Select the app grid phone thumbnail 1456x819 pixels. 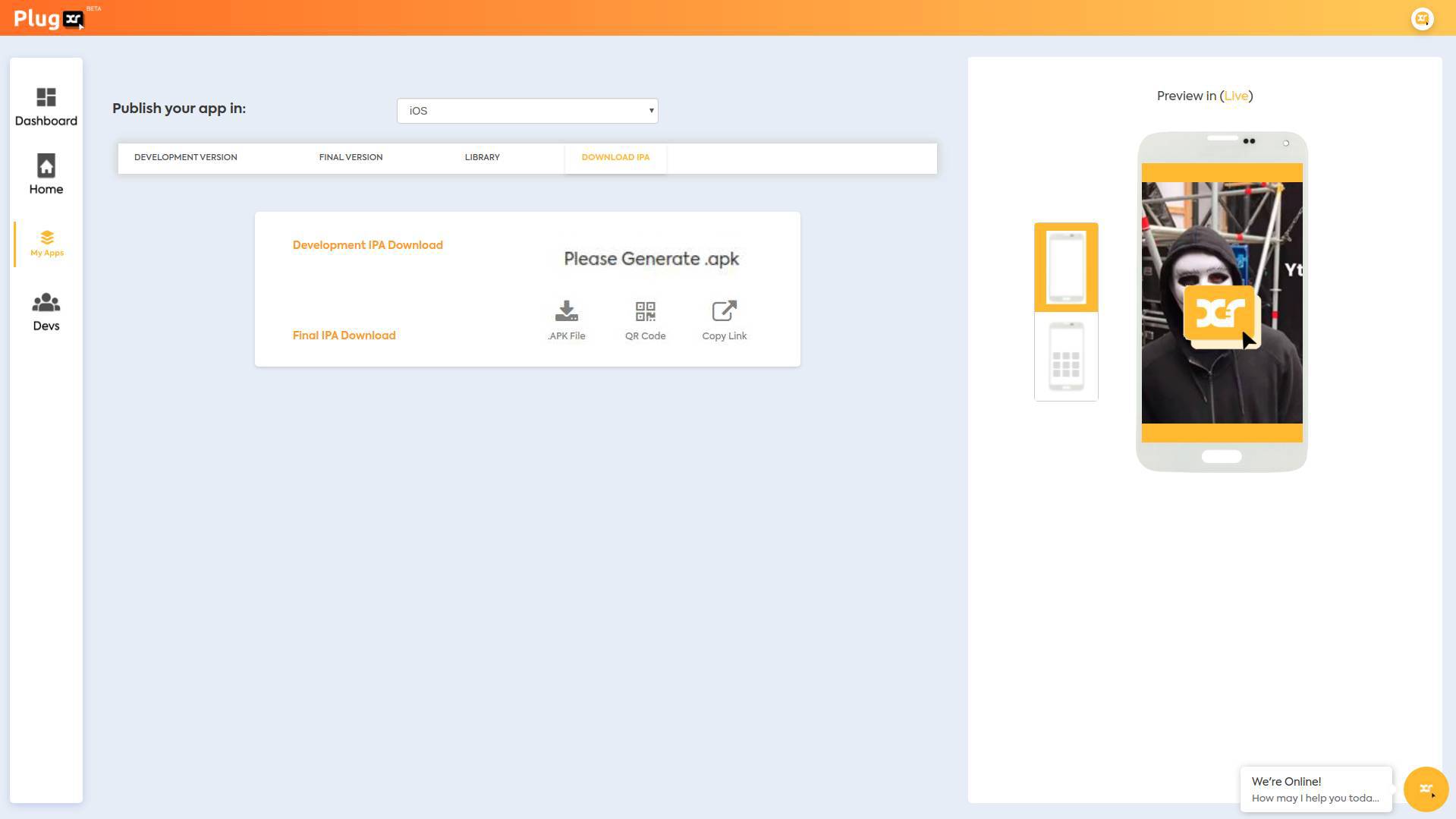[x=1065, y=357]
